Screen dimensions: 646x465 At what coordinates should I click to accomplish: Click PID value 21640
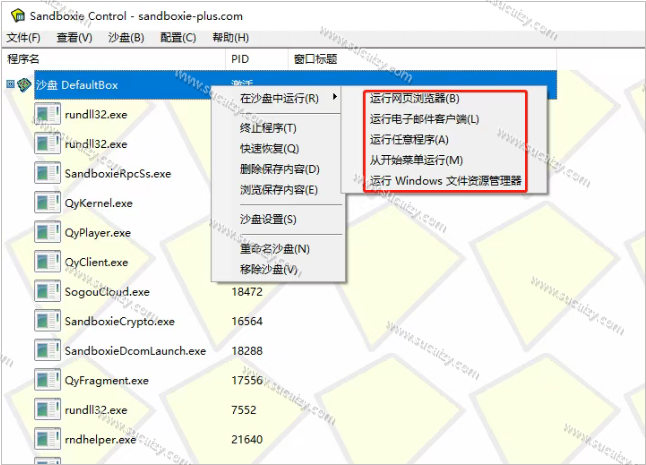247,439
